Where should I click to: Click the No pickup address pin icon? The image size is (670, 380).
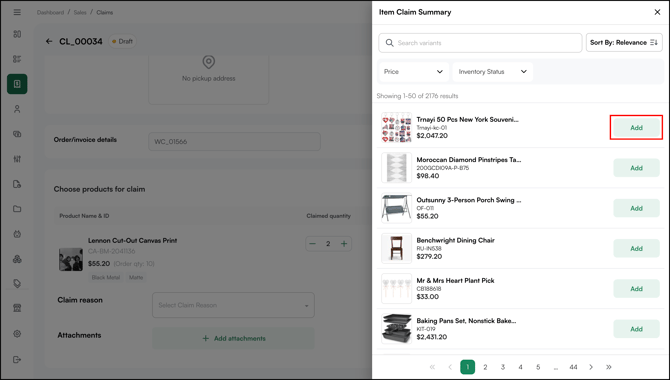(x=209, y=62)
